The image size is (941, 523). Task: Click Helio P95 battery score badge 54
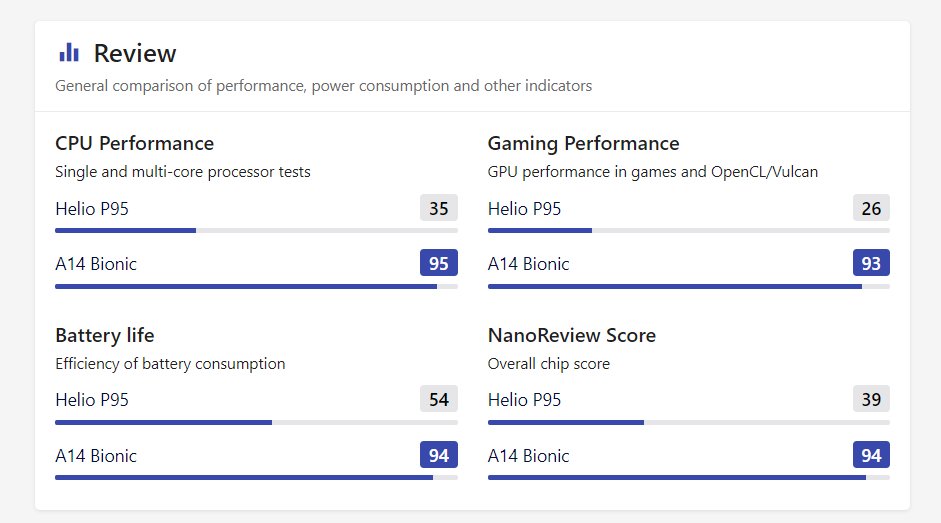(439, 399)
